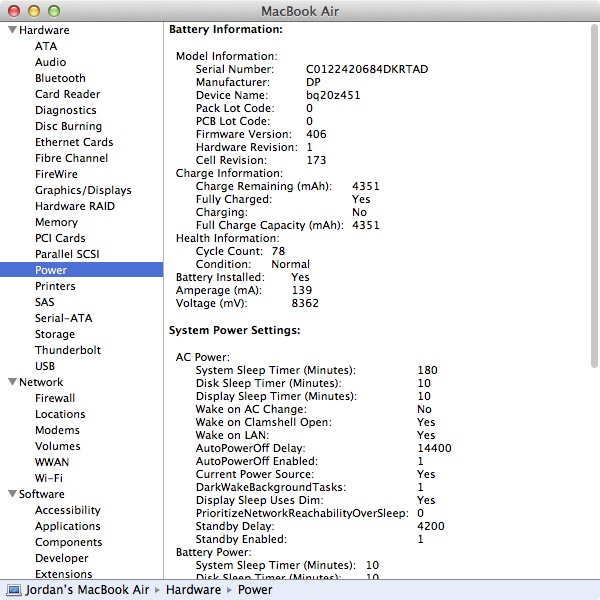The image size is (600, 600).
Task: Select the highlighted Power entry
Action: point(82,270)
